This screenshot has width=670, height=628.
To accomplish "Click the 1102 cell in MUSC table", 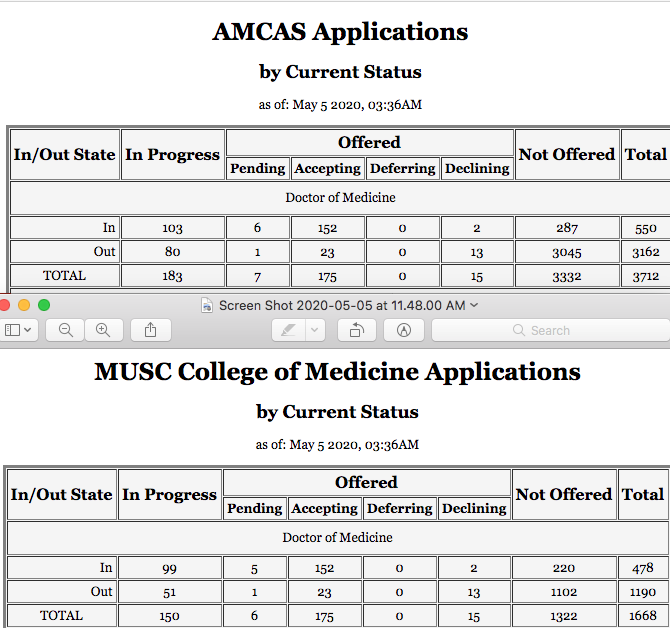I will coord(564,592).
